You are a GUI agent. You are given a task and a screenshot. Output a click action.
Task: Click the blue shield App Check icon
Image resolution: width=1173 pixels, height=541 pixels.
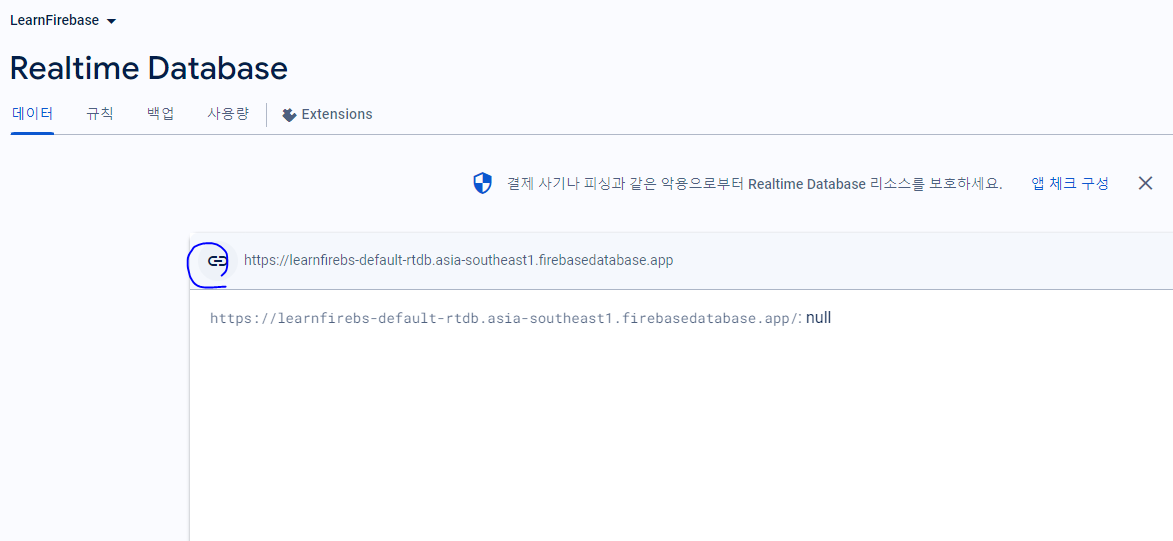(x=483, y=183)
